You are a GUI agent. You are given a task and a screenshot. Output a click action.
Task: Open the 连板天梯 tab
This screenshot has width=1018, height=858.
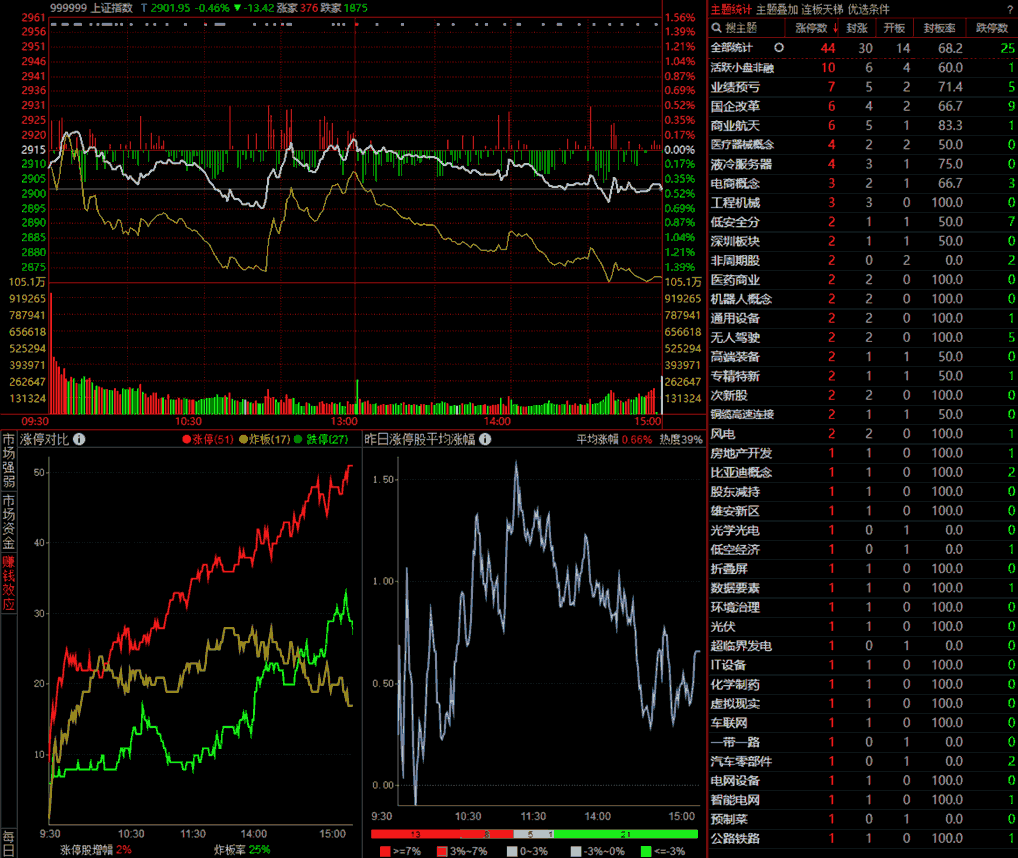point(822,9)
